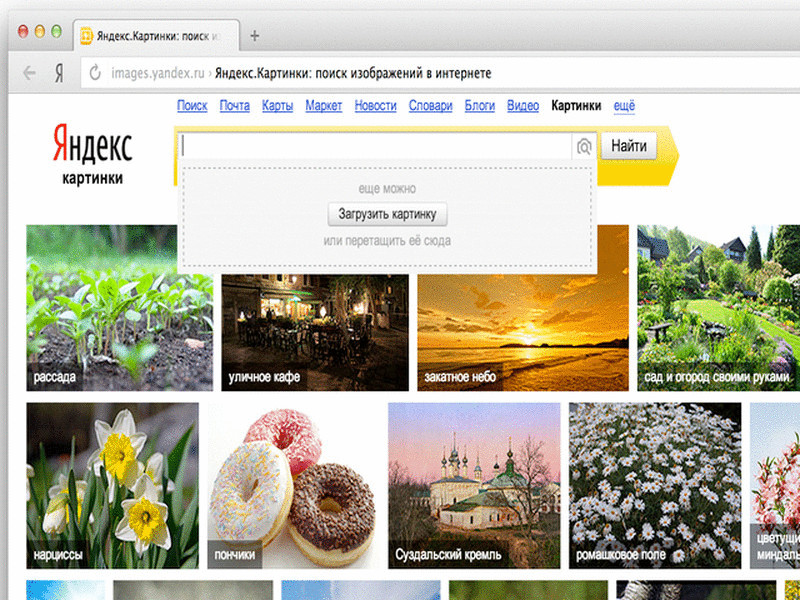
Task: Reload the page with the refresh icon
Action: [x=95, y=73]
